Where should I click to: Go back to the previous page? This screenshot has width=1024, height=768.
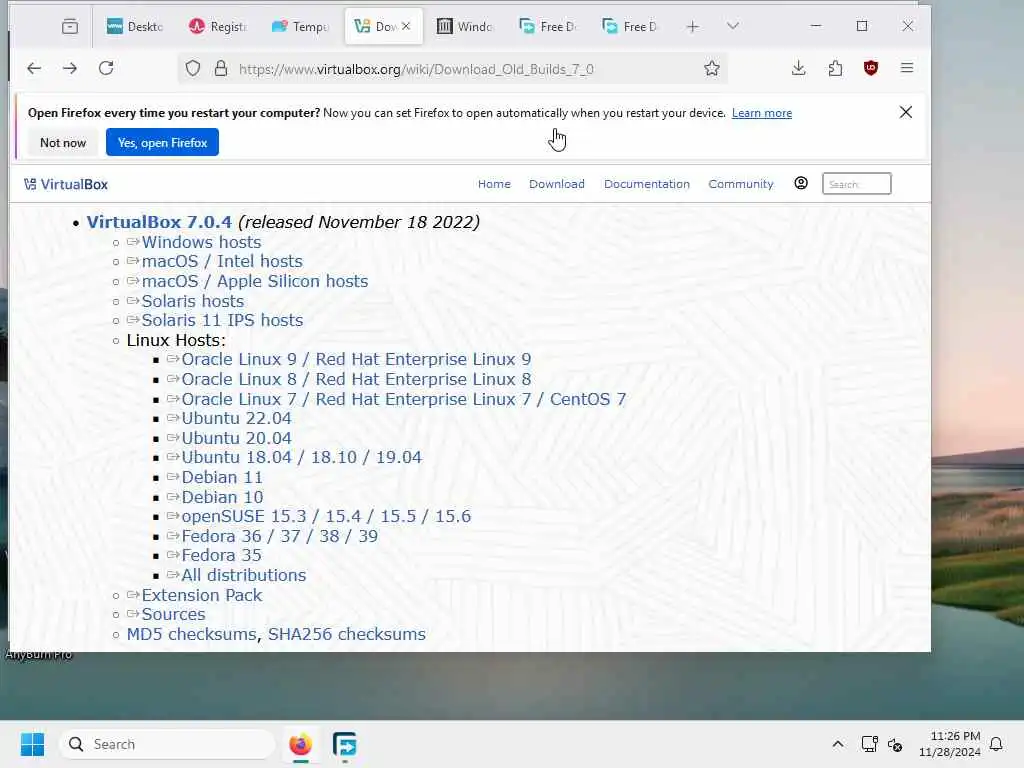[x=34, y=68]
